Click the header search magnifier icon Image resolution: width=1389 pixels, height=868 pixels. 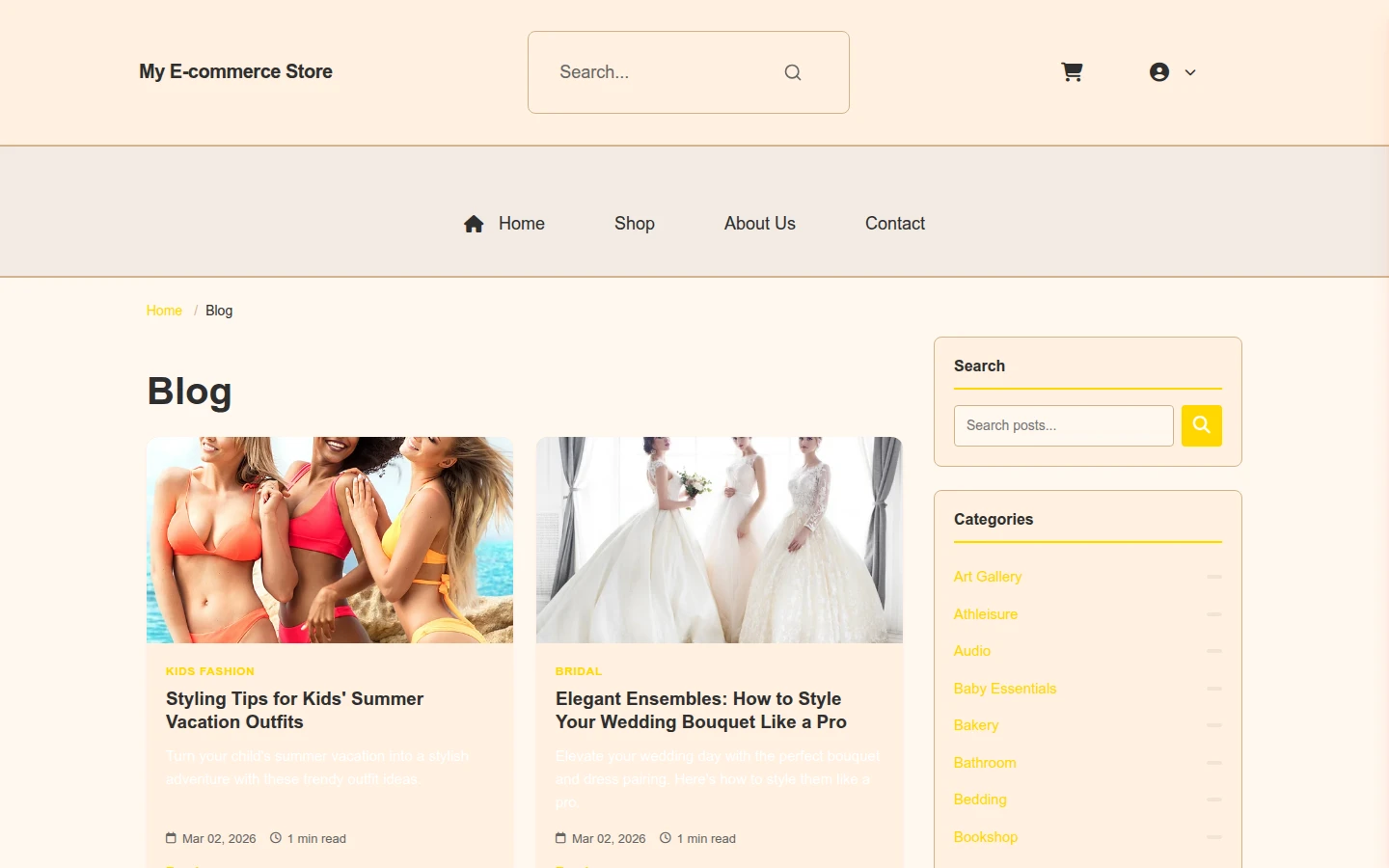point(793,72)
